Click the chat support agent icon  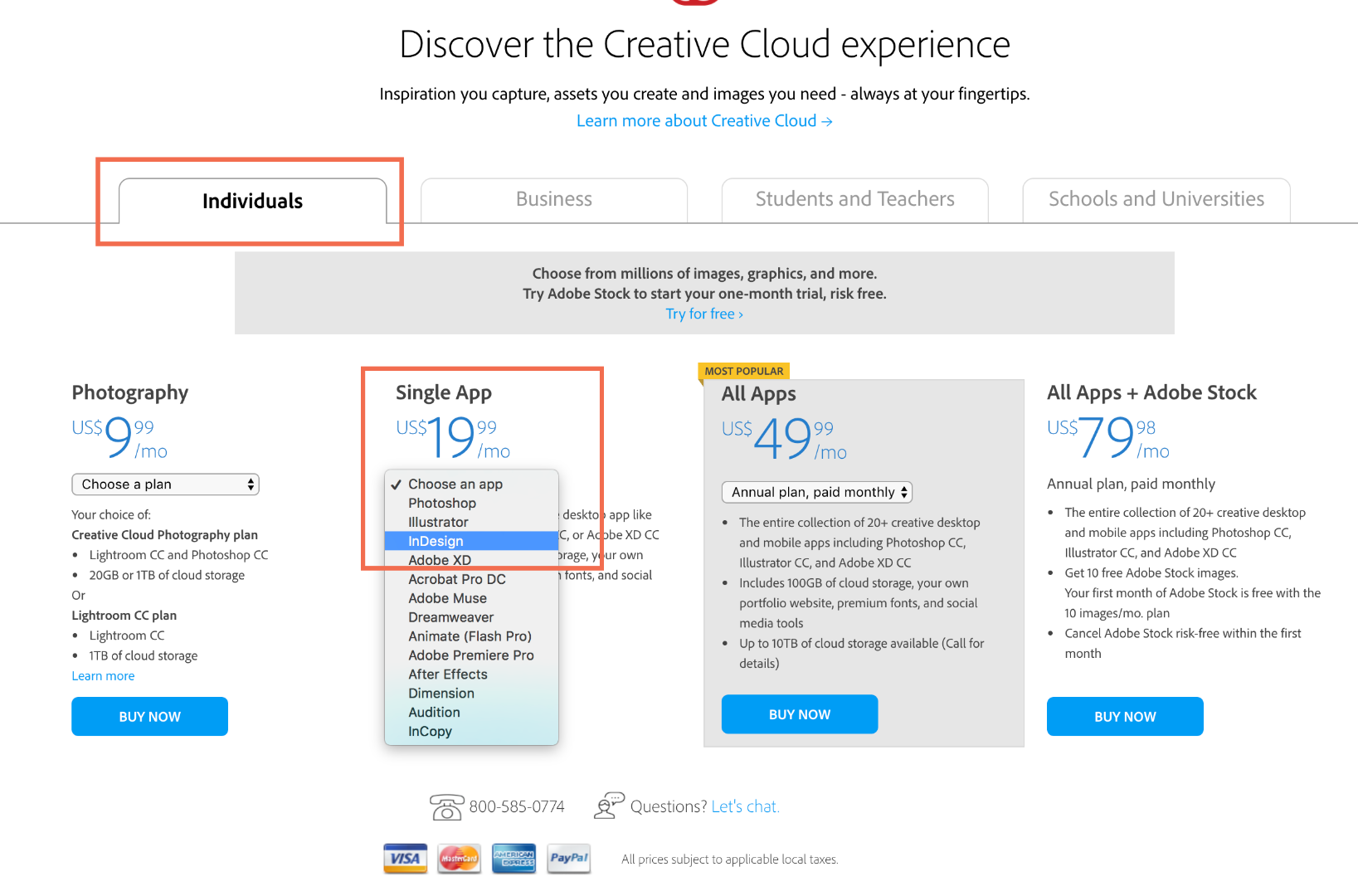pyautogui.click(x=609, y=806)
